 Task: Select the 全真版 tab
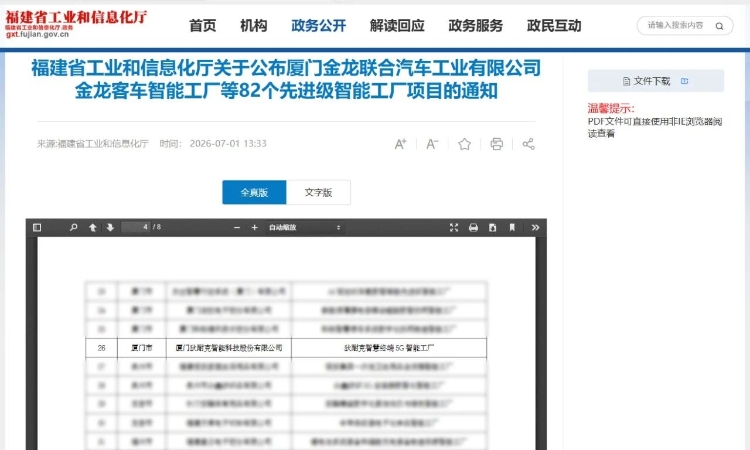point(254,192)
